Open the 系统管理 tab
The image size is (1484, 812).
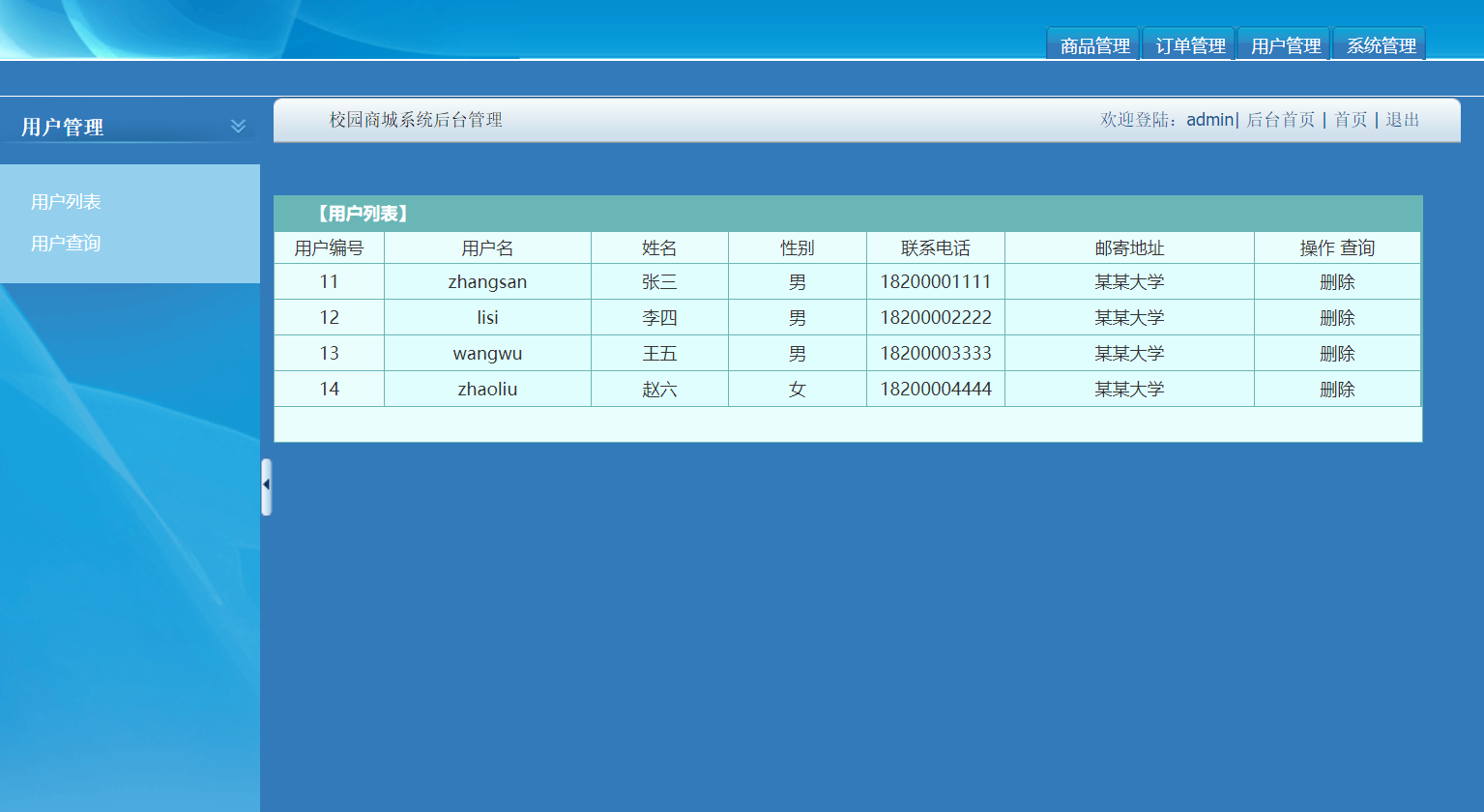[x=1381, y=45]
